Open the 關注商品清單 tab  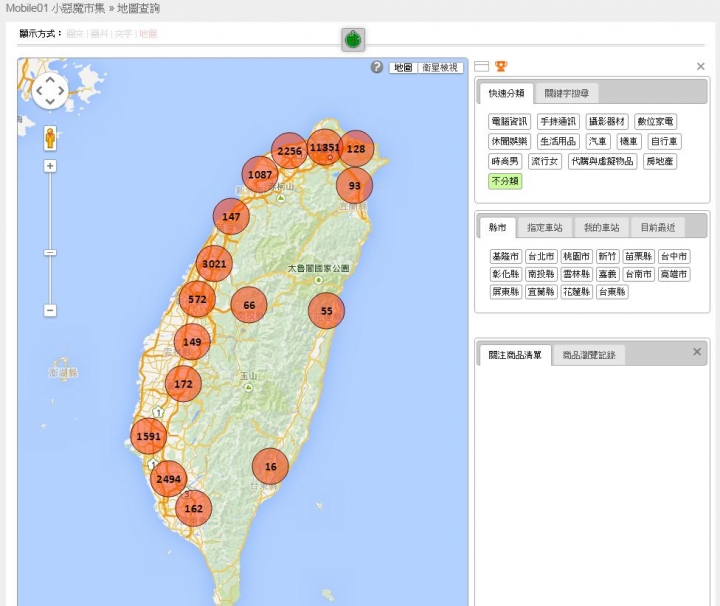coord(515,355)
